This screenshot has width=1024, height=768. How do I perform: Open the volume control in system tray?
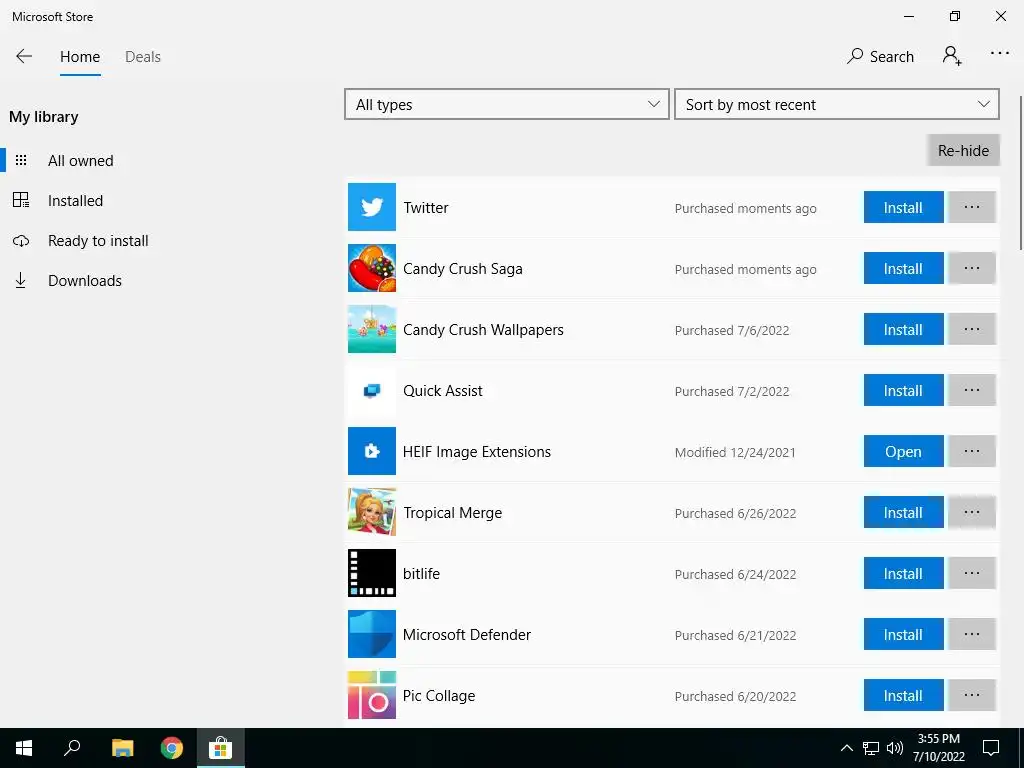pos(895,748)
